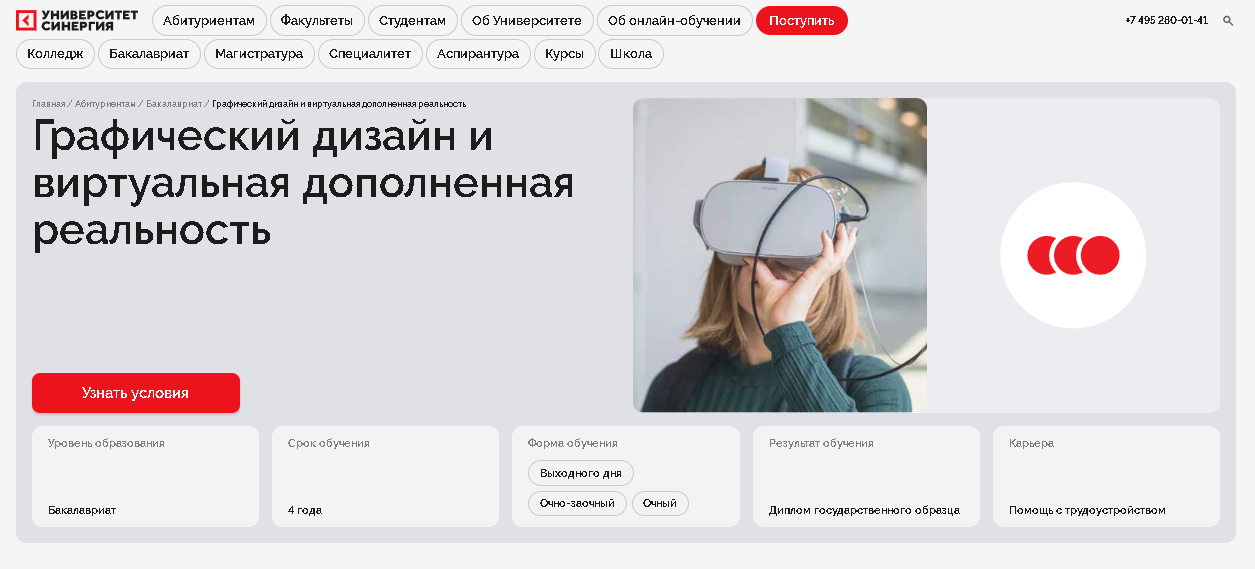Click the Университет Синергия logo

pos(77,20)
